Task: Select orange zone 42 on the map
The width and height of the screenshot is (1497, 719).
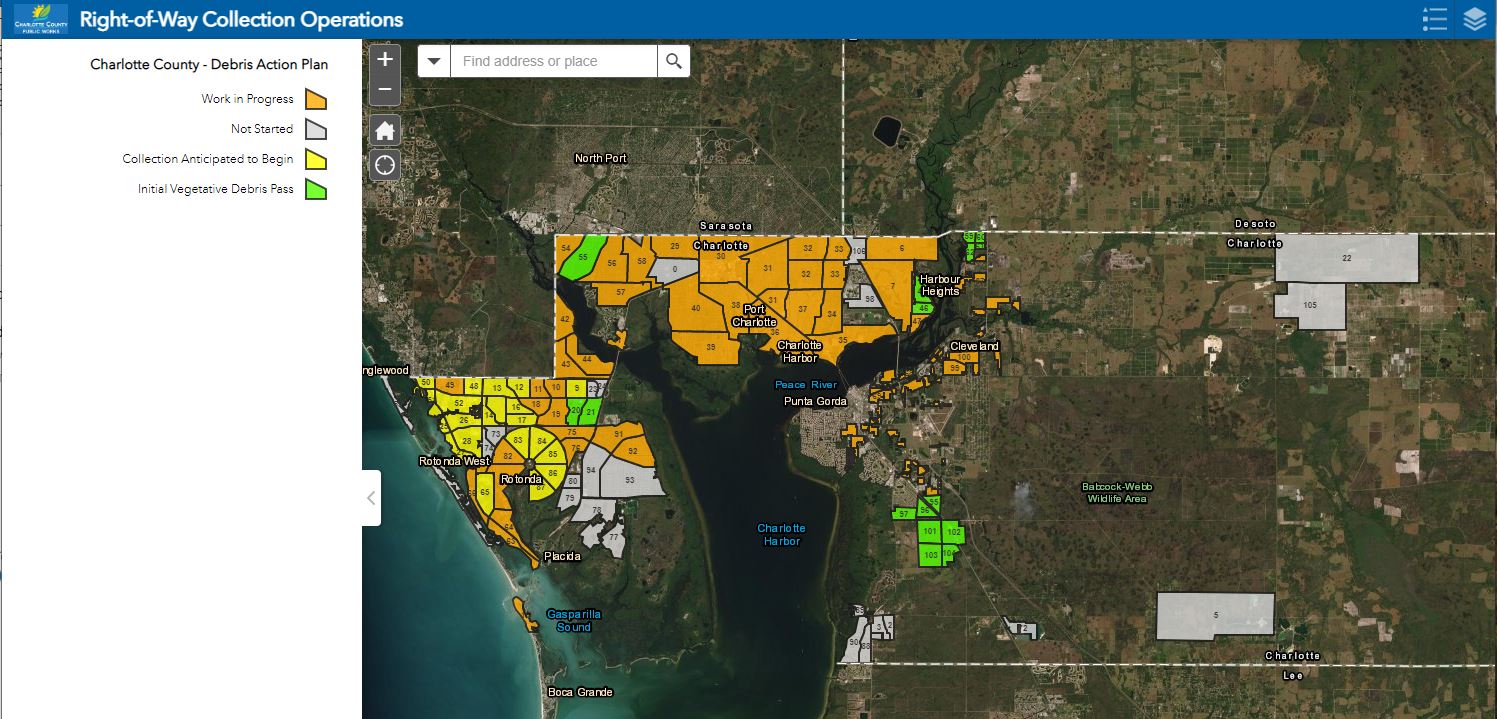Action: tap(565, 319)
